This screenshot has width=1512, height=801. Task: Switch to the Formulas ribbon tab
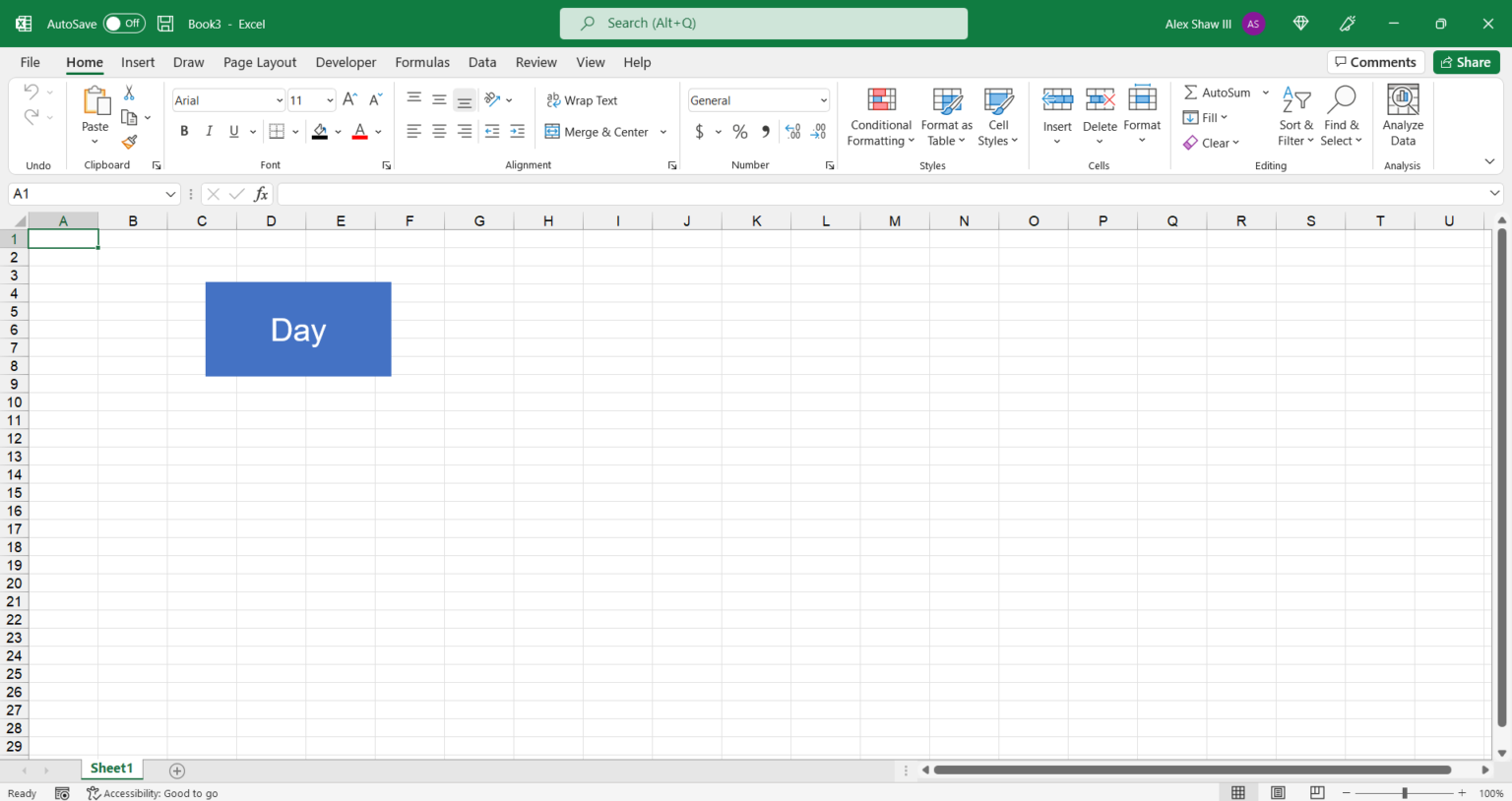(422, 62)
